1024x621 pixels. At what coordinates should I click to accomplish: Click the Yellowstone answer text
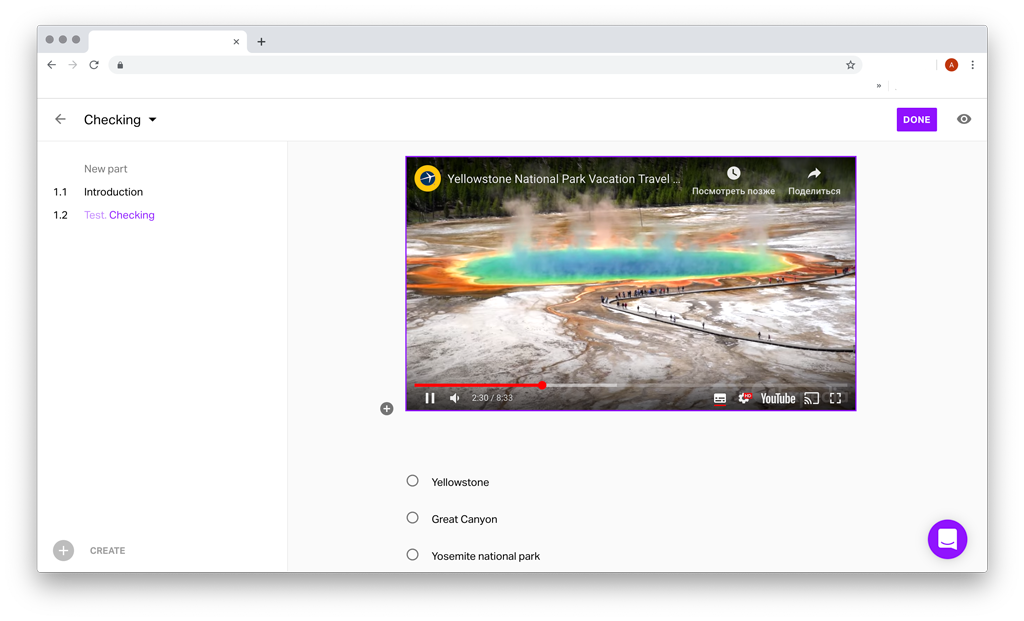(x=460, y=482)
